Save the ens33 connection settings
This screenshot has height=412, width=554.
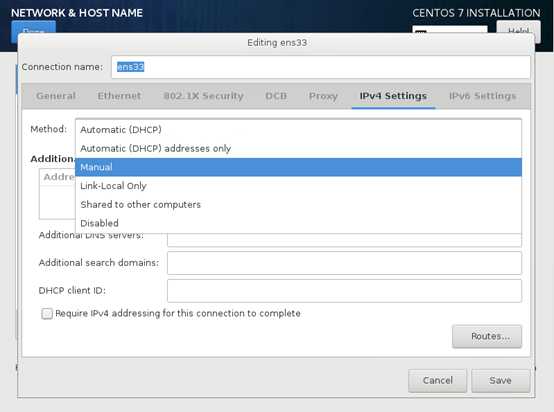(500, 381)
